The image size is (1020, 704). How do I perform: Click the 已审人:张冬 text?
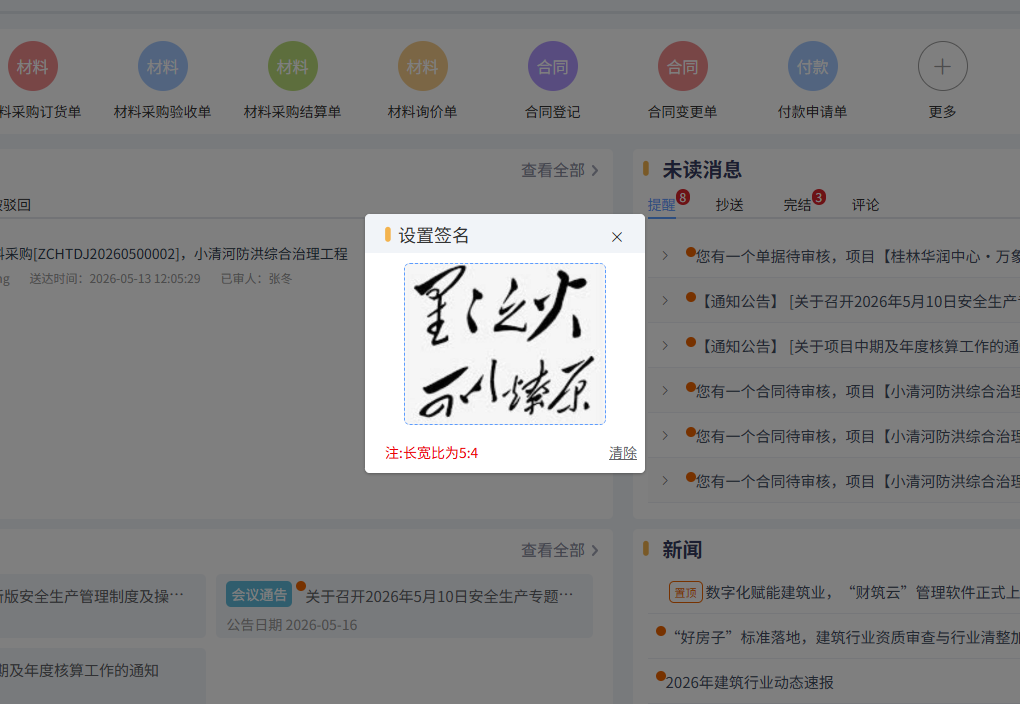click(x=256, y=279)
